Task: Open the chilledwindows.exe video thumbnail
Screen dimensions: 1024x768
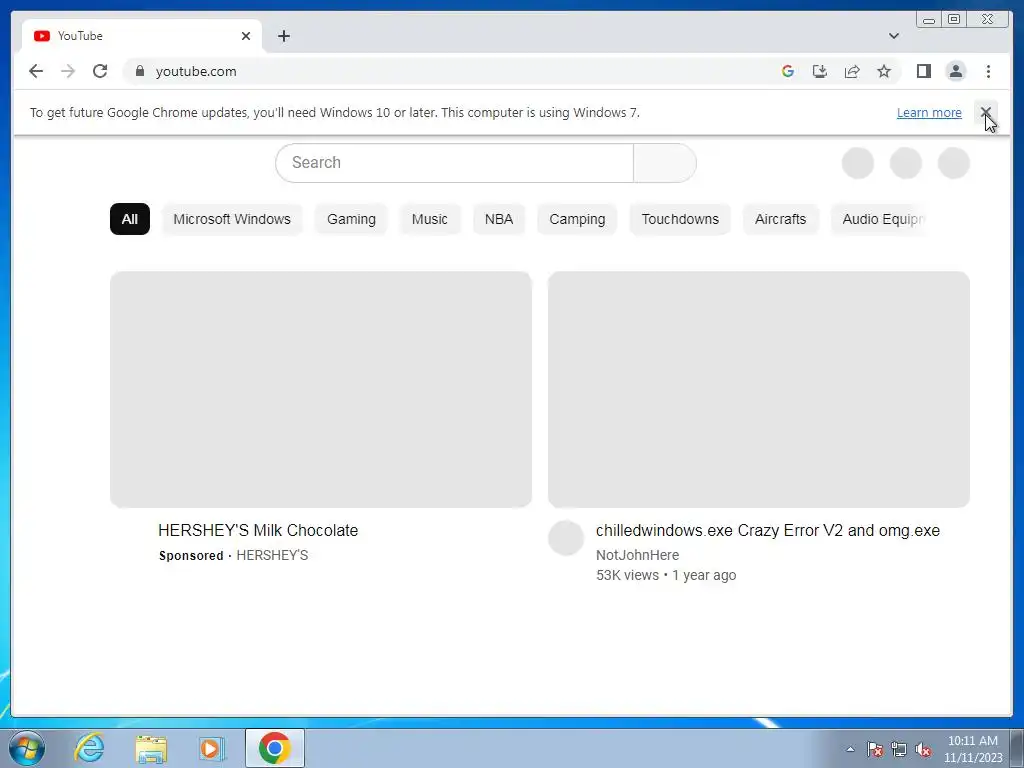Action: (x=759, y=389)
